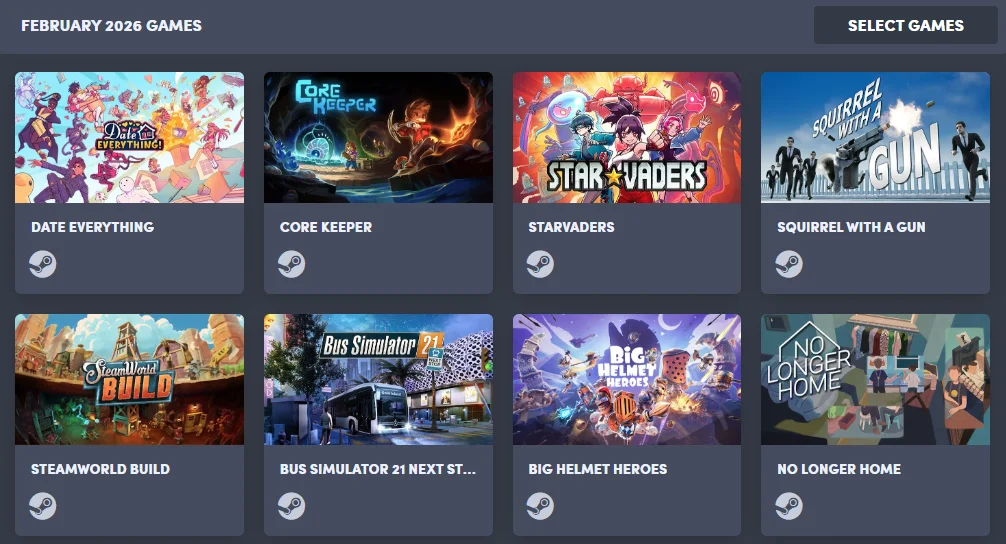Select the Big Helmet Heroes artwork
Screen dimensions: 1006x544
[627, 379]
